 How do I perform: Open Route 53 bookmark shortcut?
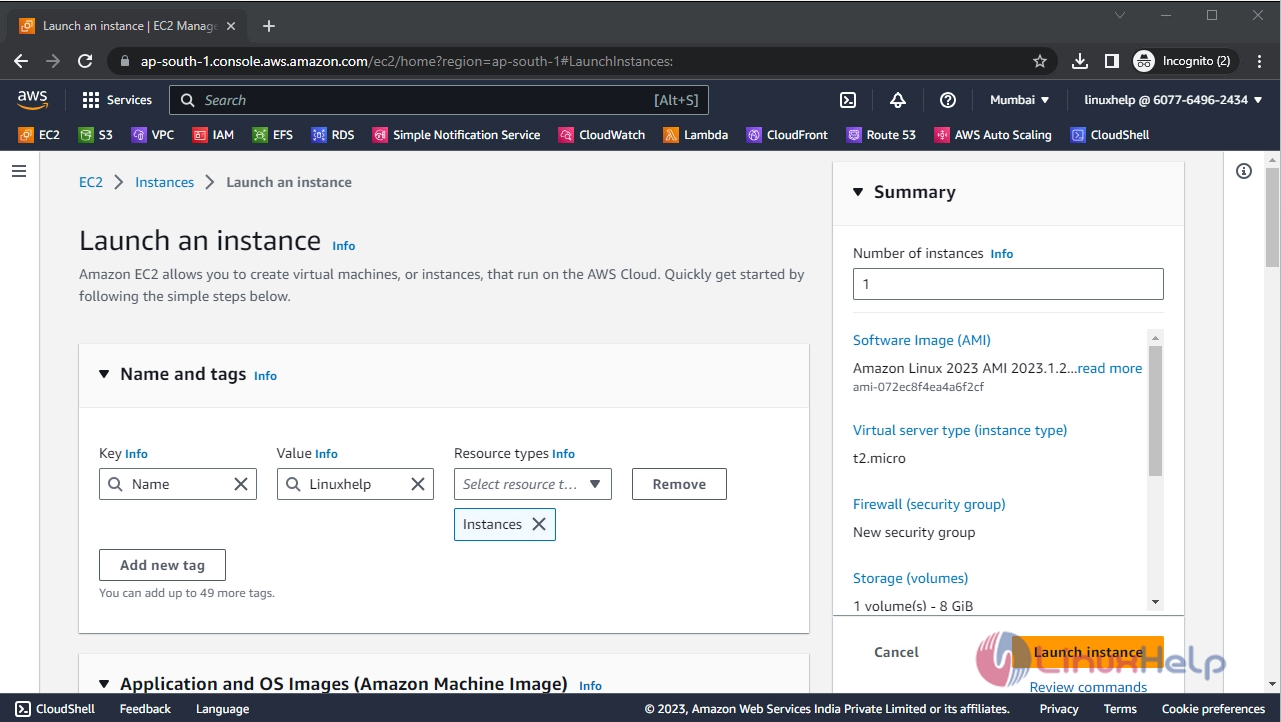pos(881,135)
